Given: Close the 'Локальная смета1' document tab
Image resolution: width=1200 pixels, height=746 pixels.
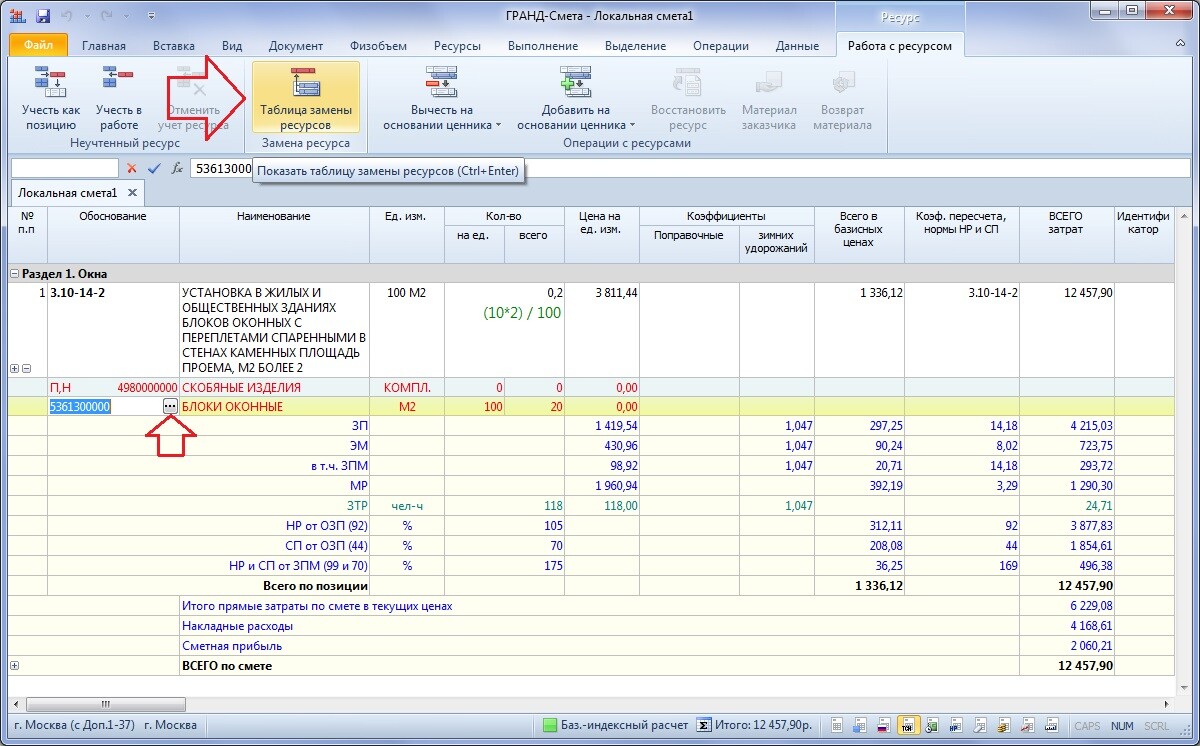Looking at the screenshot, I should point(131,192).
